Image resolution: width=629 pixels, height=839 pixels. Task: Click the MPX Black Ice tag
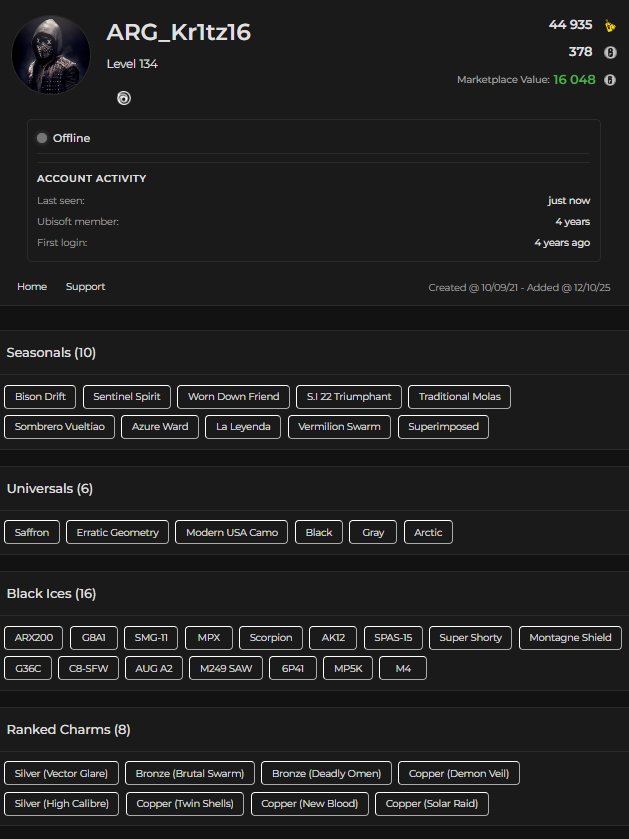209,637
